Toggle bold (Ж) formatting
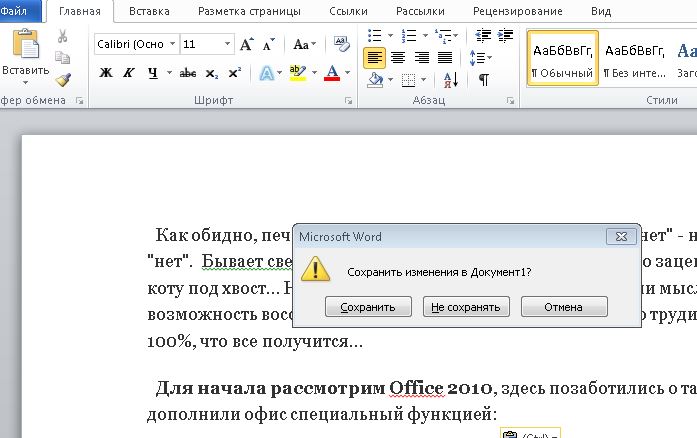The height and width of the screenshot is (438, 697). click(106, 73)
